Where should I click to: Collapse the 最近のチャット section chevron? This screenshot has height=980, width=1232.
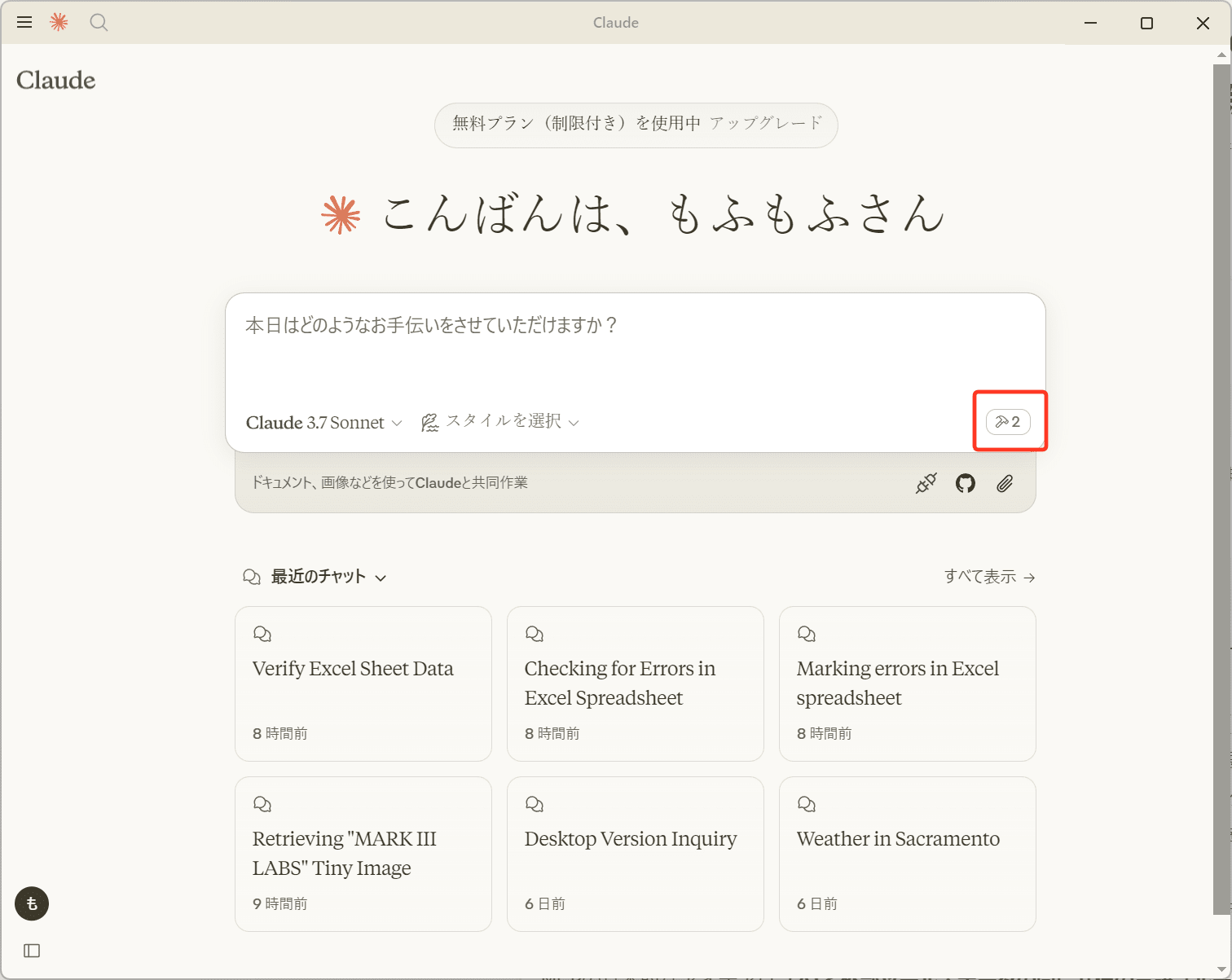(x=381, y=577)
